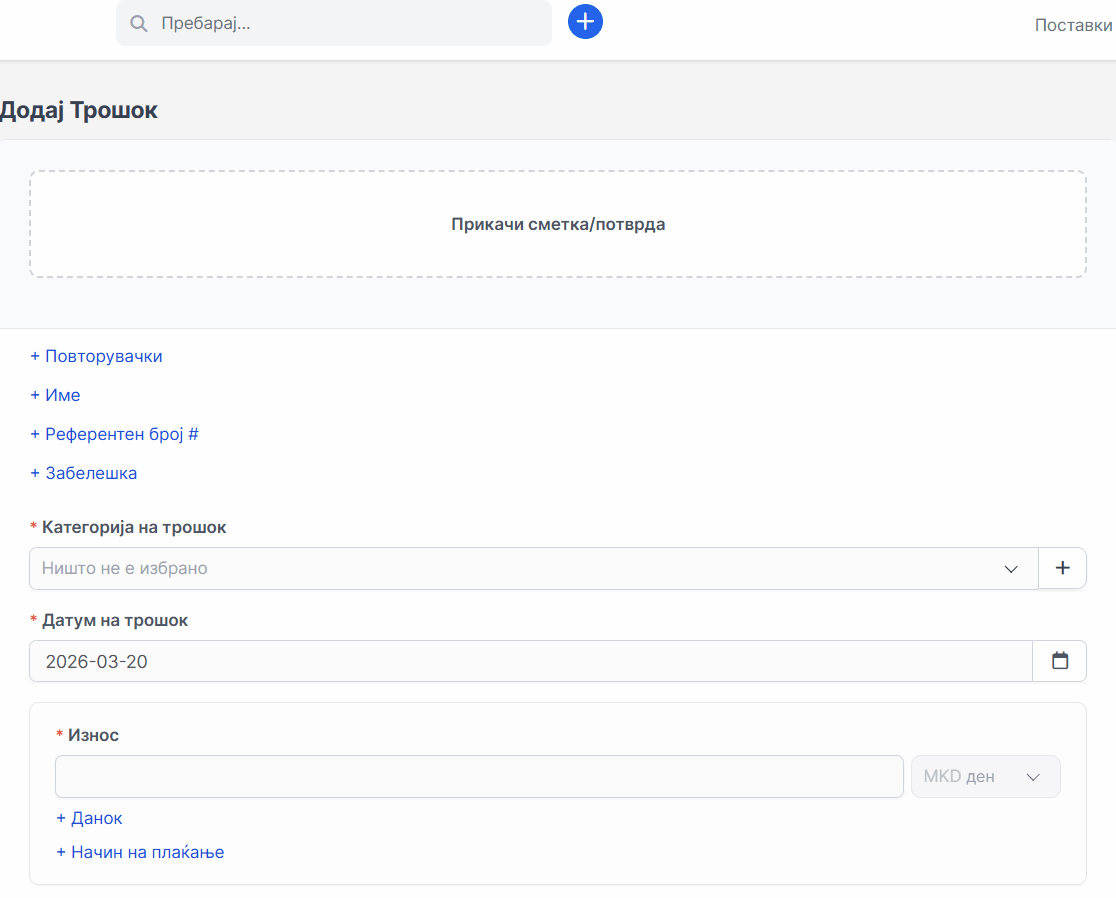Add new expense category plus button

pos(1063,568)
